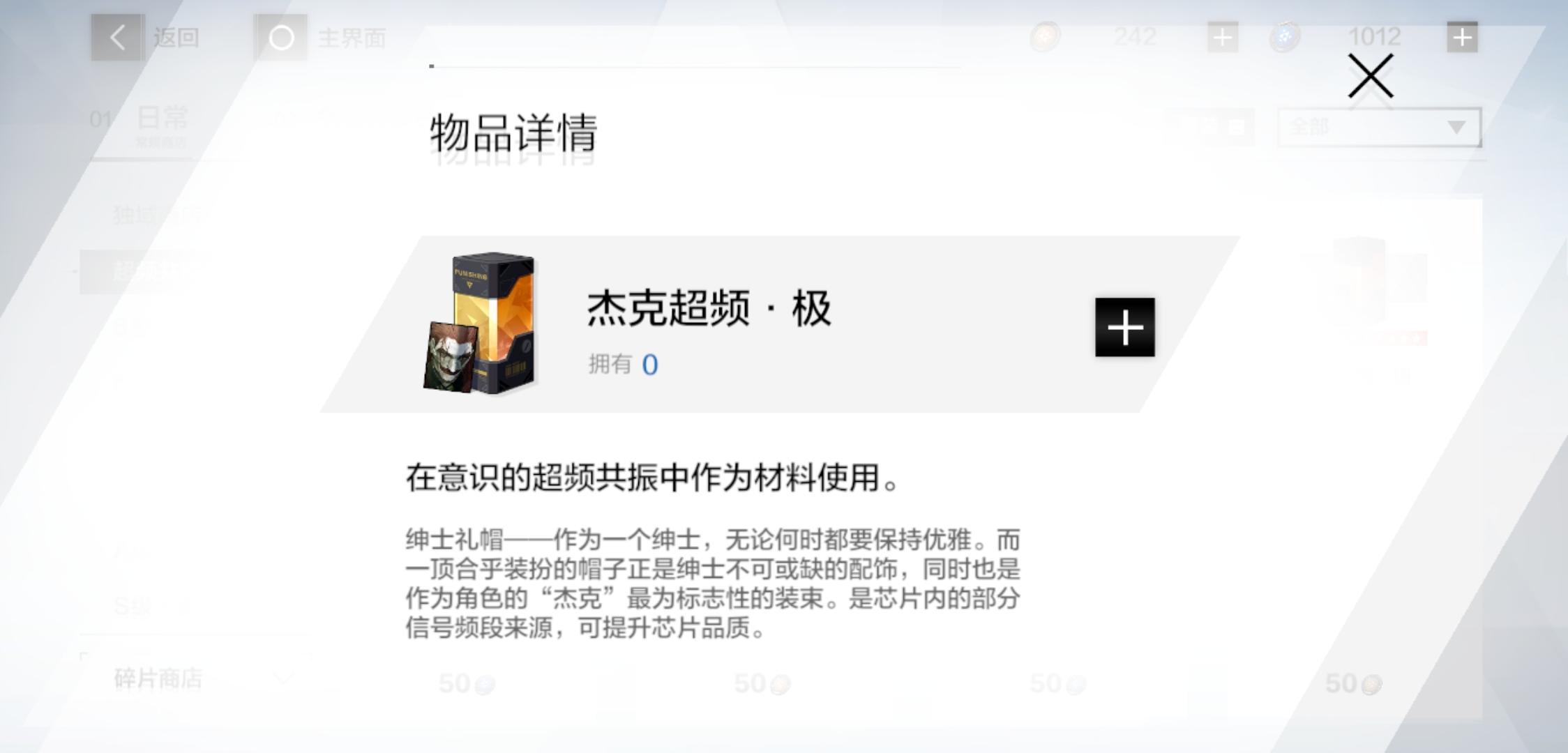The image size is (1568, 753).
Task: Close the 物品详情 item details popup
Action: pyautogui.click(x=1371, y=77)
